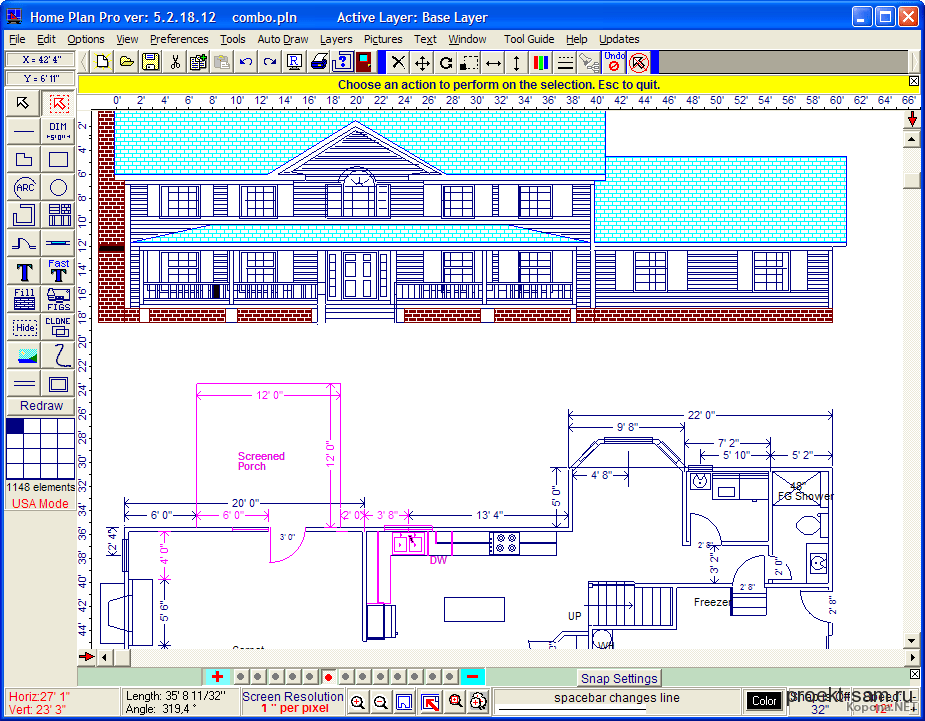
Task: Pick the Wall tool
Action: (24, 215)
